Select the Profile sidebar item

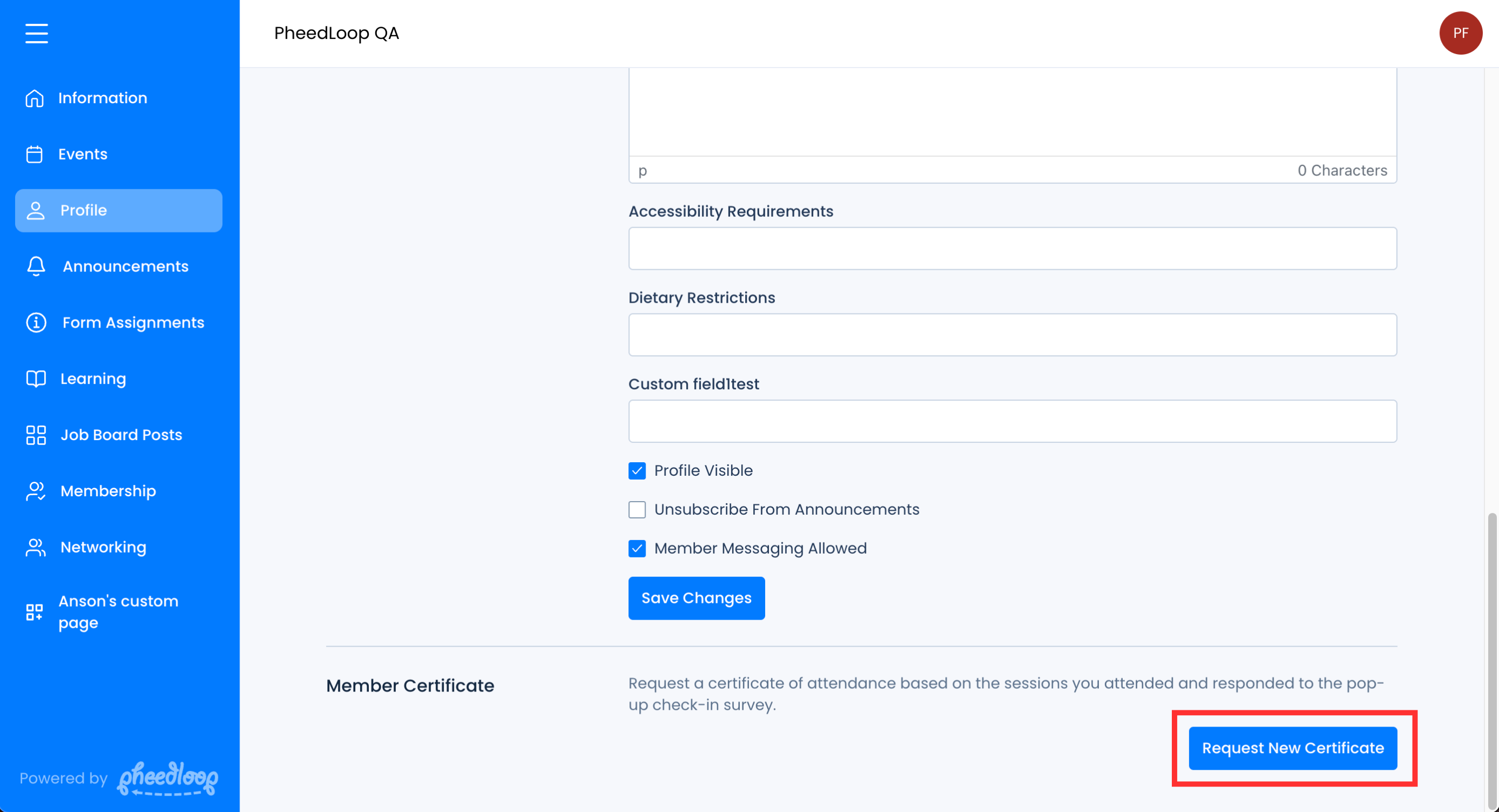click(119, 210)
